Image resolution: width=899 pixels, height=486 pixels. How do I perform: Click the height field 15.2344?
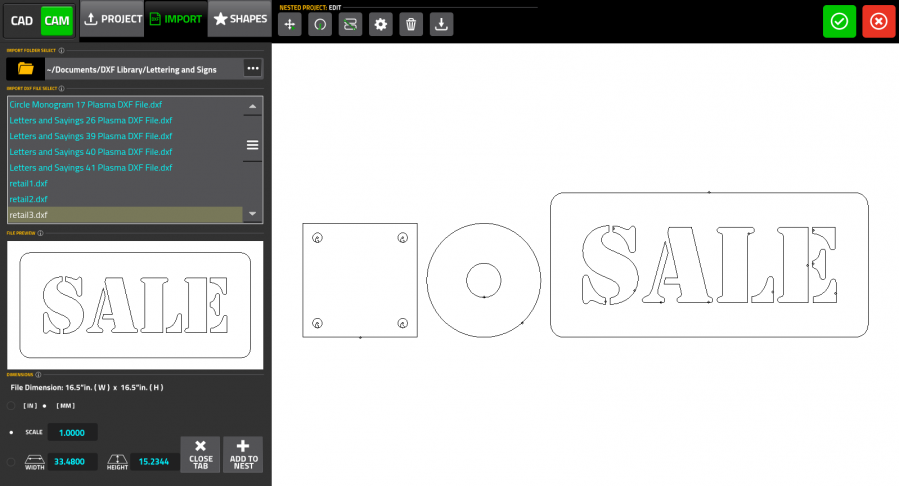[x=155, y=461]
